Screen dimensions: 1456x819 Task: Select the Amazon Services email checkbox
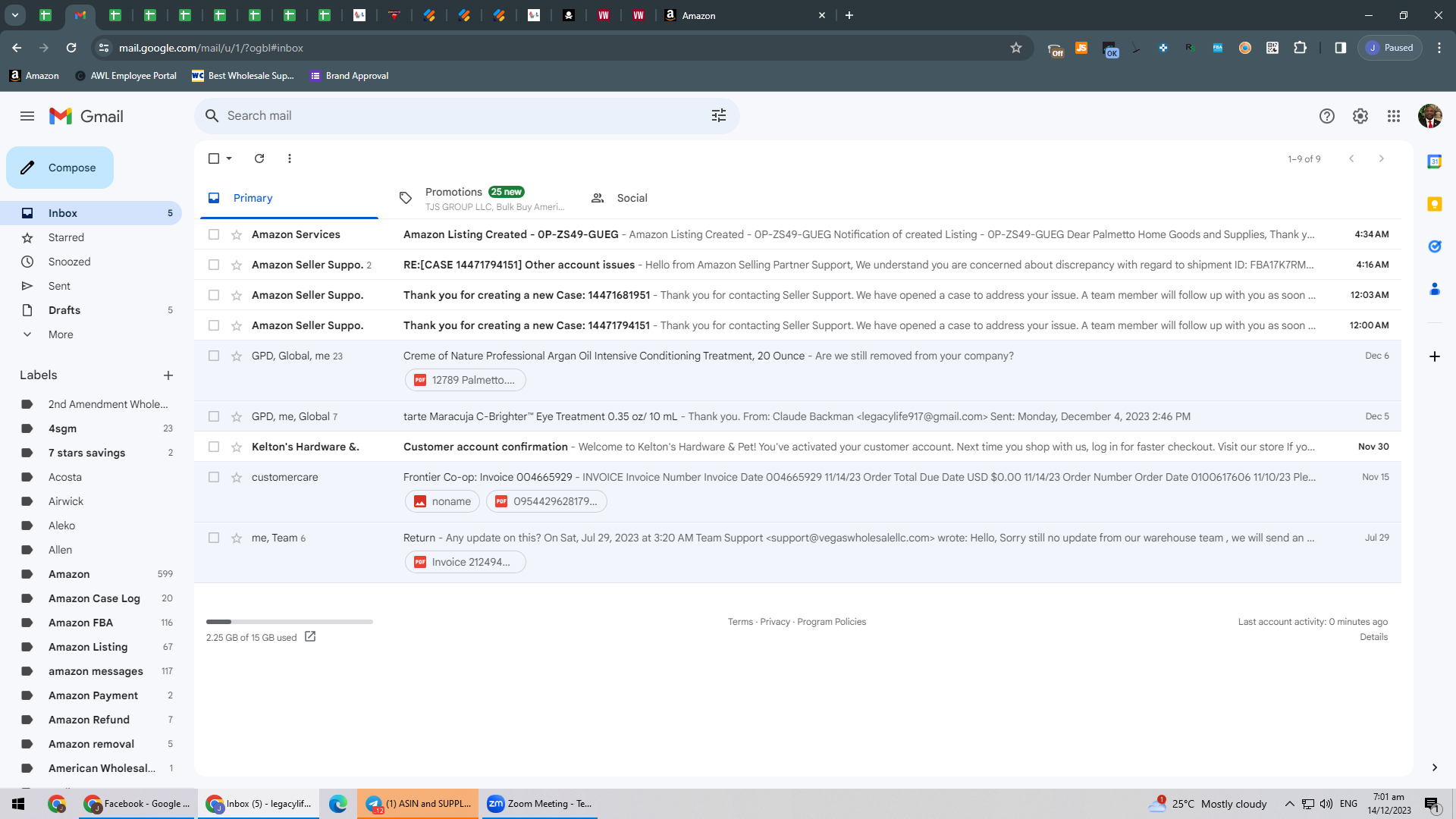click(214, 235)
